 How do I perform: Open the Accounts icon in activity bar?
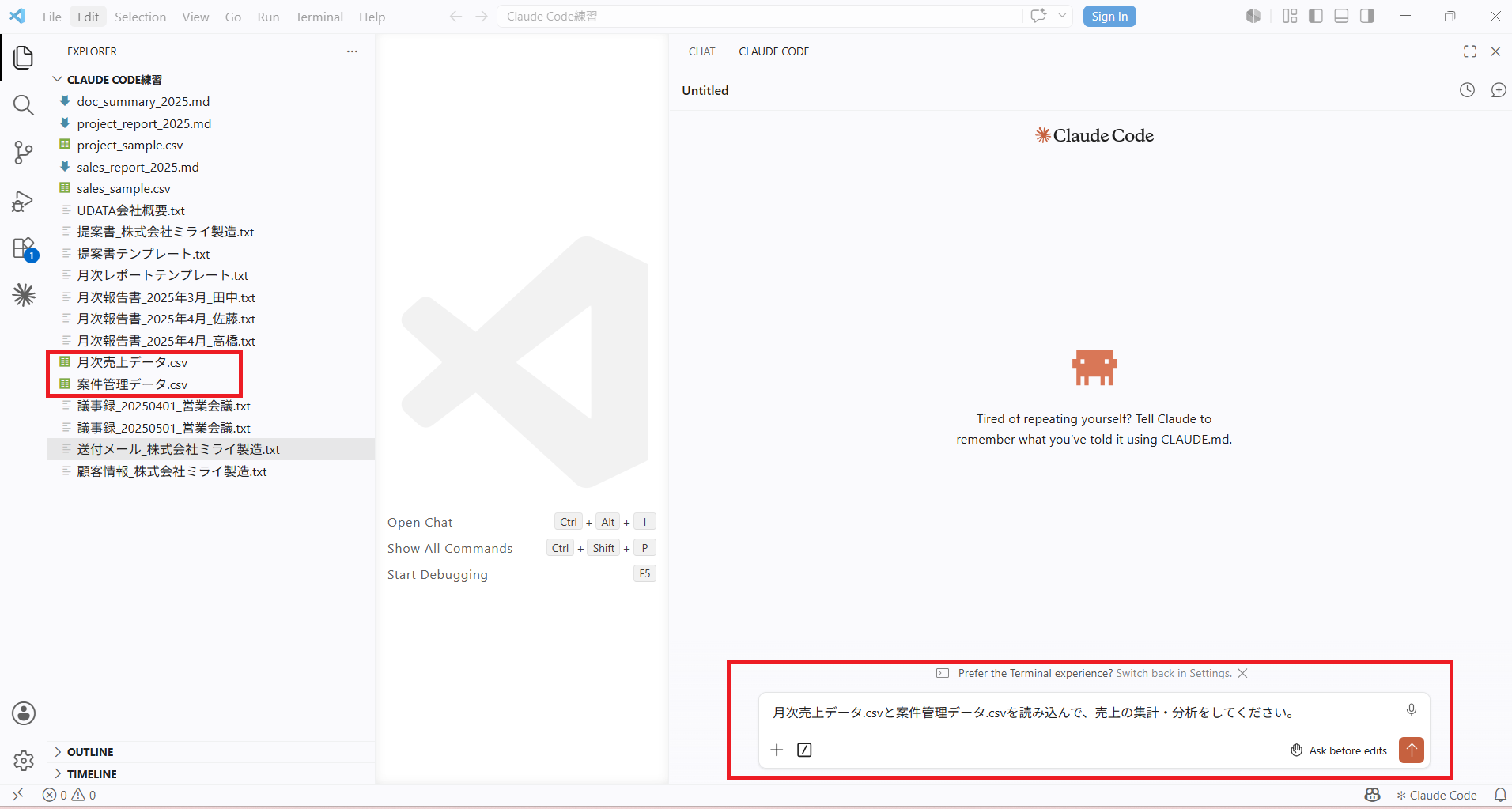click(x=24, y=713)
